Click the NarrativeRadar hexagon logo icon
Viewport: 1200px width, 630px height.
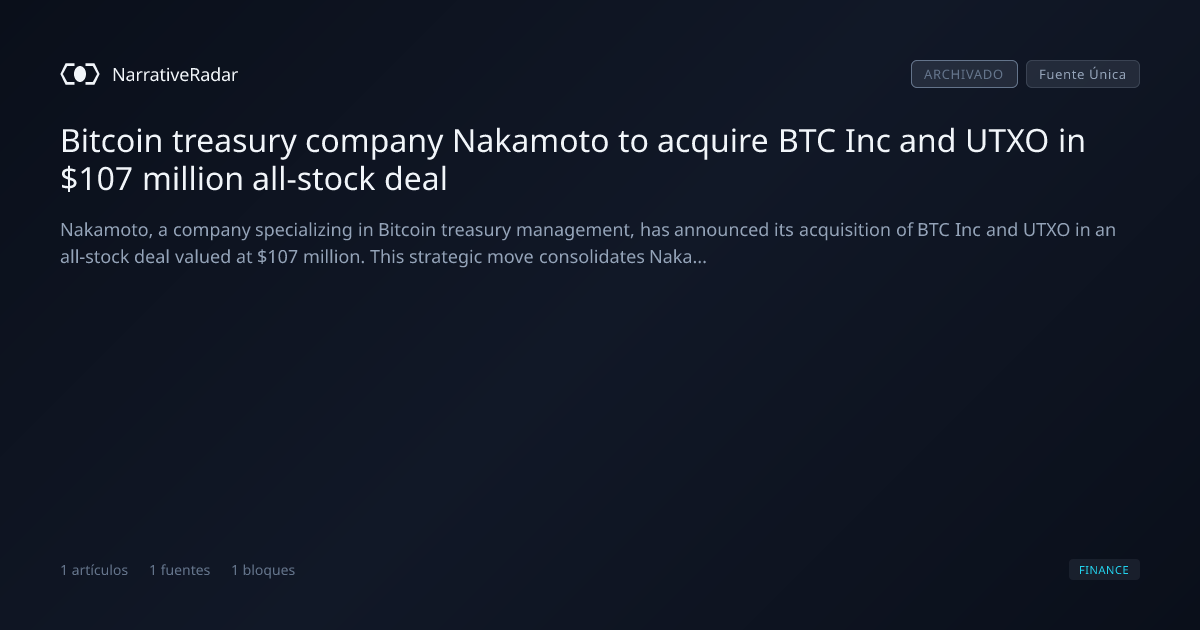80,74
